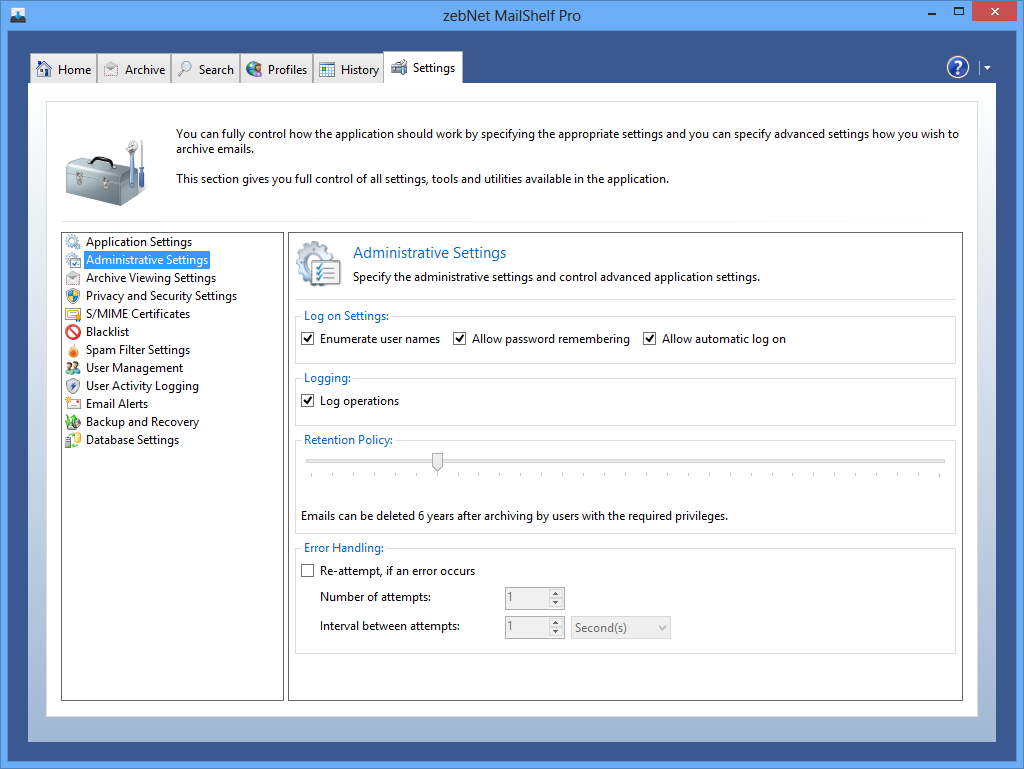Click the large Administrative Settings header icon
This screenshot has height=769, width=1024.
[319, 264]
